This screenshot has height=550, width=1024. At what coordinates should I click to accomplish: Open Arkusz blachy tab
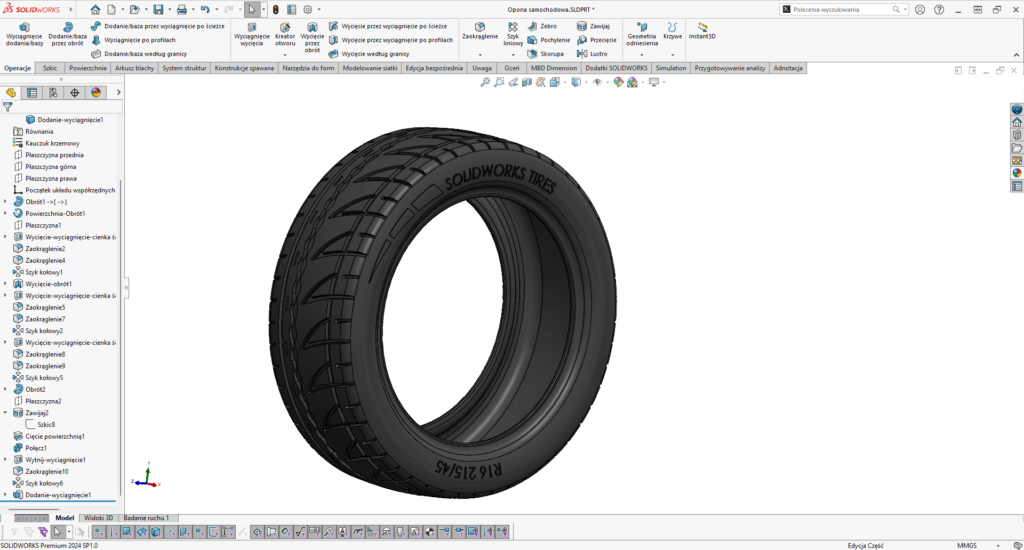(x=135, y=68)
